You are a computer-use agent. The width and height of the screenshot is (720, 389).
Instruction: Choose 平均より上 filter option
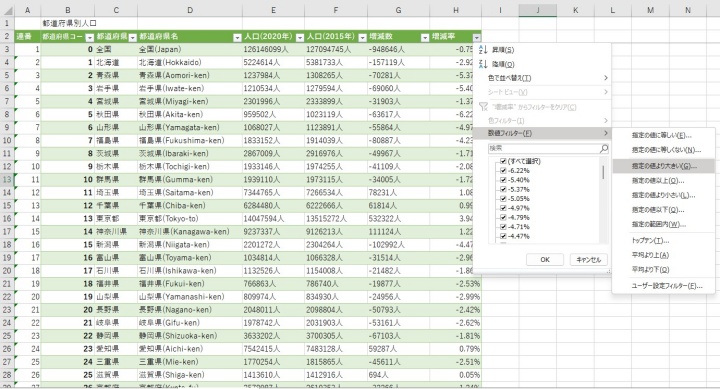[x=664, y=255]
